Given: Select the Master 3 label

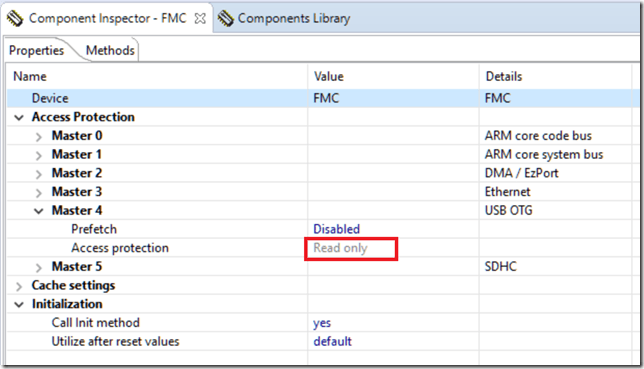Looking at the screenshot, I should click(77, 191).
